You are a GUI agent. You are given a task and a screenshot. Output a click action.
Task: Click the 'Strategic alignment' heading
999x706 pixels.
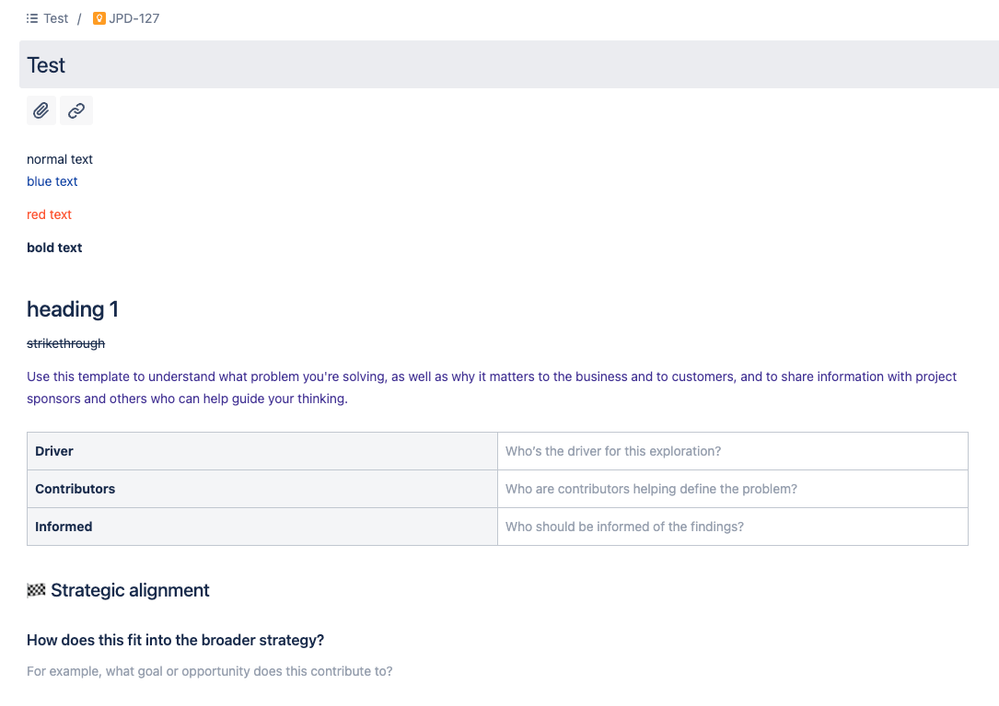pos(130,591)
